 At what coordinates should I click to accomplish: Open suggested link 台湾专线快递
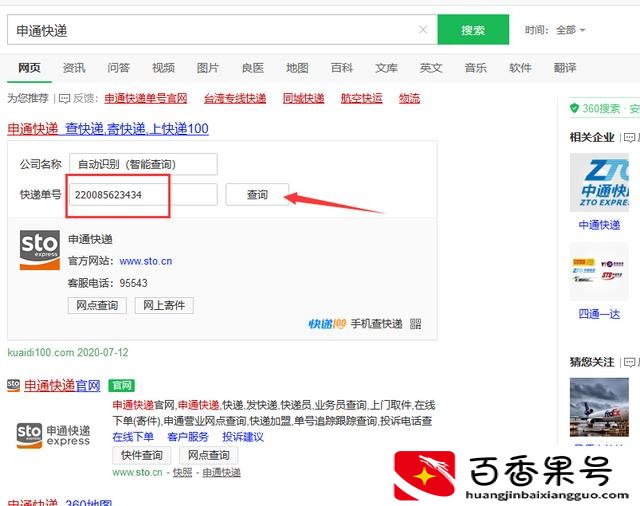point(235,98)
